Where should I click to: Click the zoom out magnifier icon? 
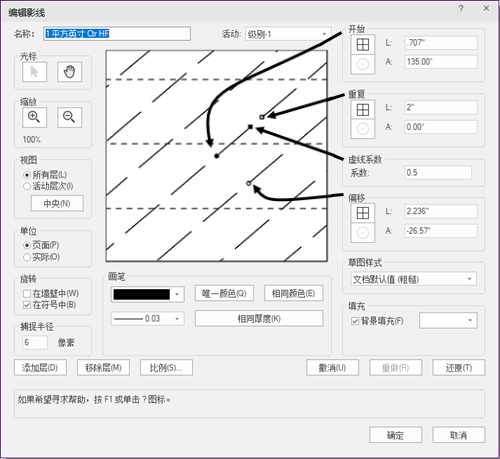click(69, 117)
